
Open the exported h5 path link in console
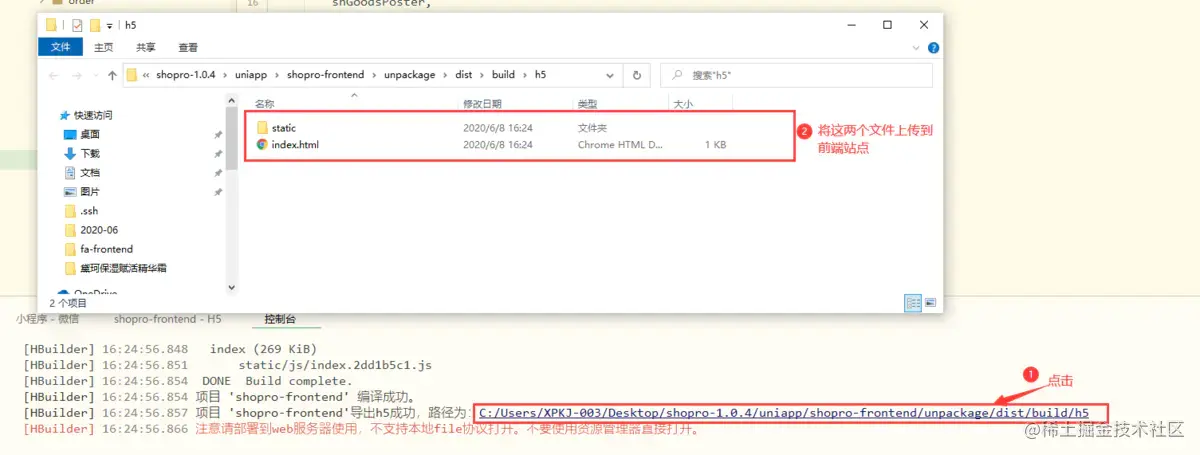(784, 412)
